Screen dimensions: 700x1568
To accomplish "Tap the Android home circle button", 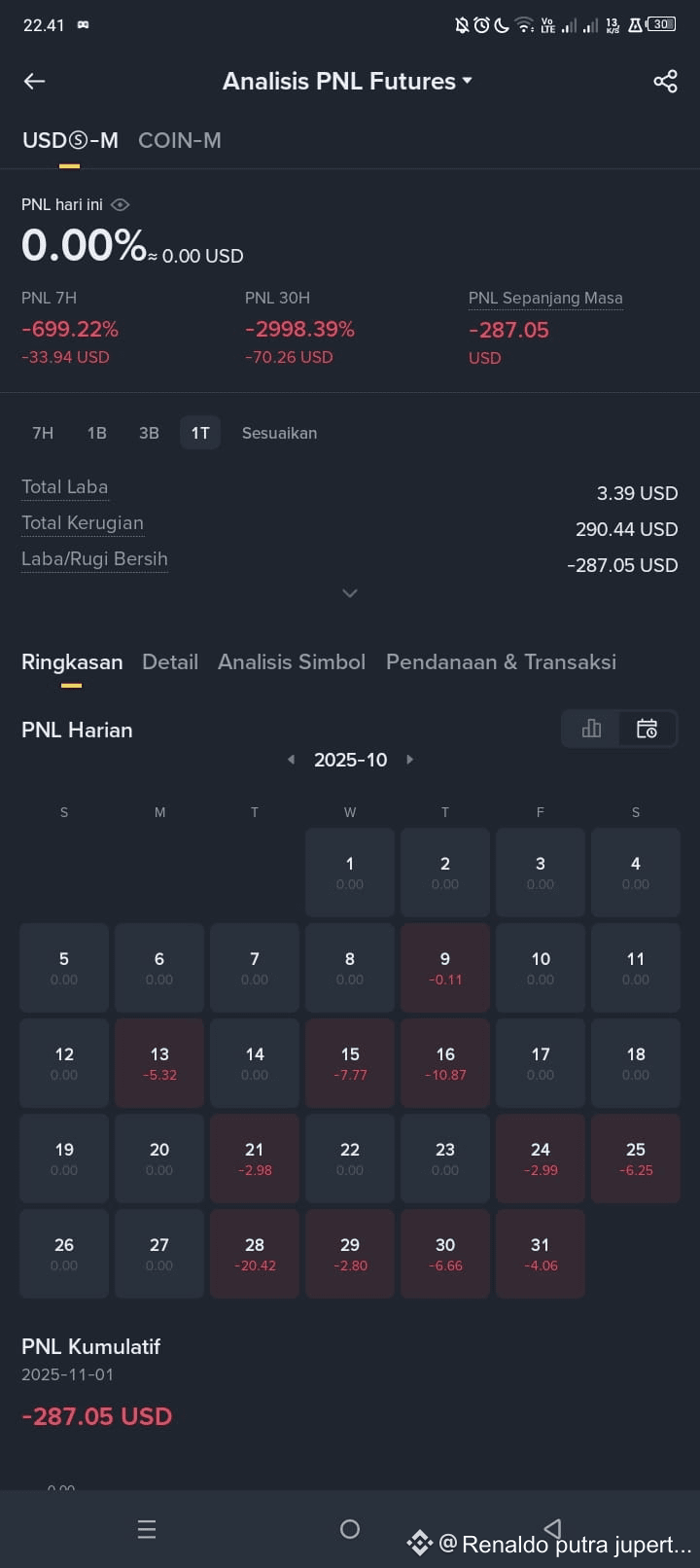I will pyautogui.click(x=350, y=1529).
